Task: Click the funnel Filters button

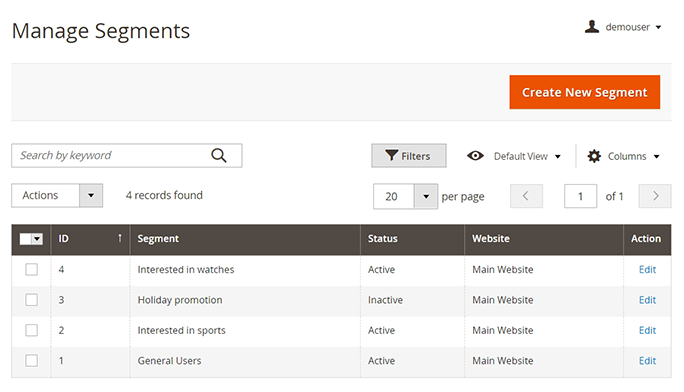Action: point(409,156)
